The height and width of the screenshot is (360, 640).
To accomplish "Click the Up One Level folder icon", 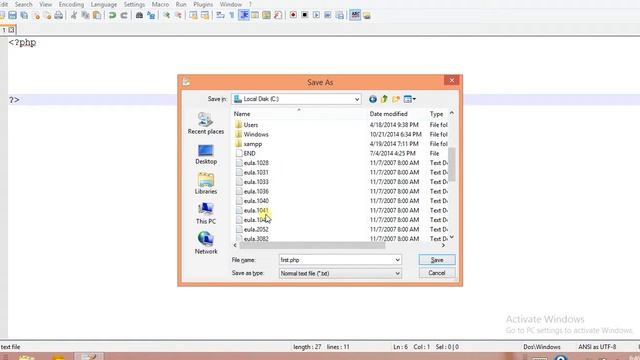I will pos(384,99).
